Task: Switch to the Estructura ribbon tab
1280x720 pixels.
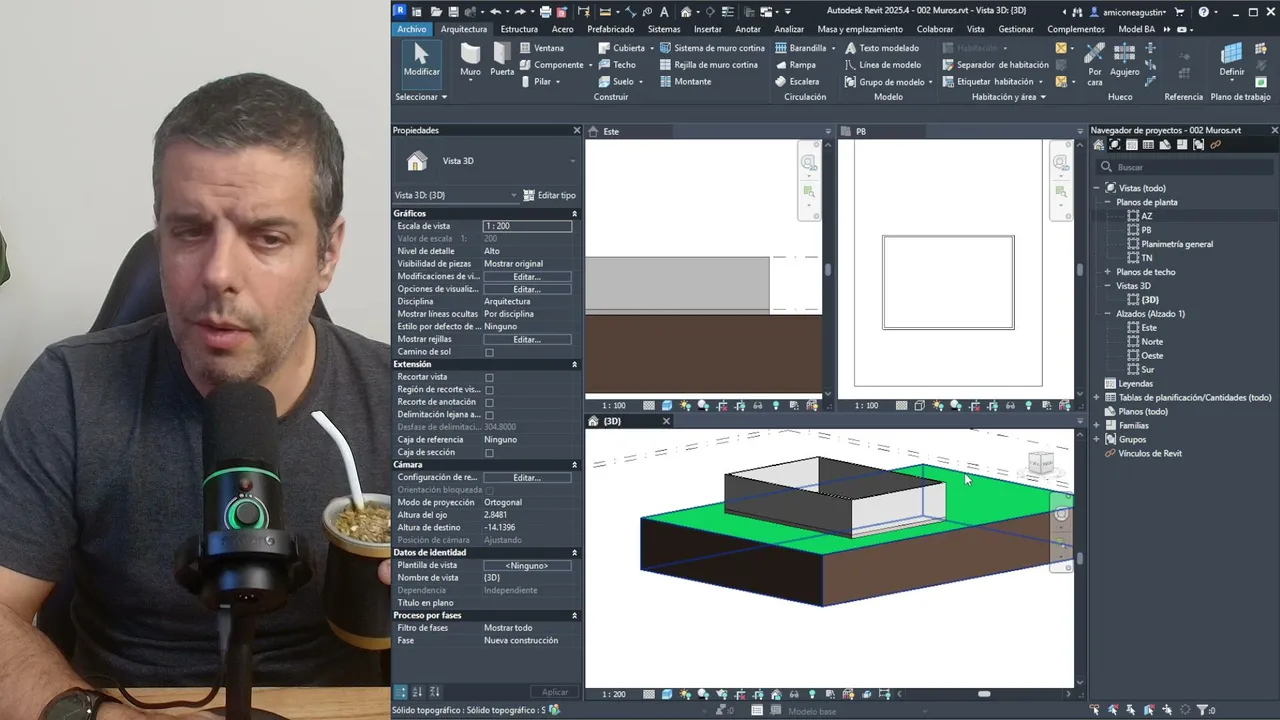Action: click(x=519, y=29)
